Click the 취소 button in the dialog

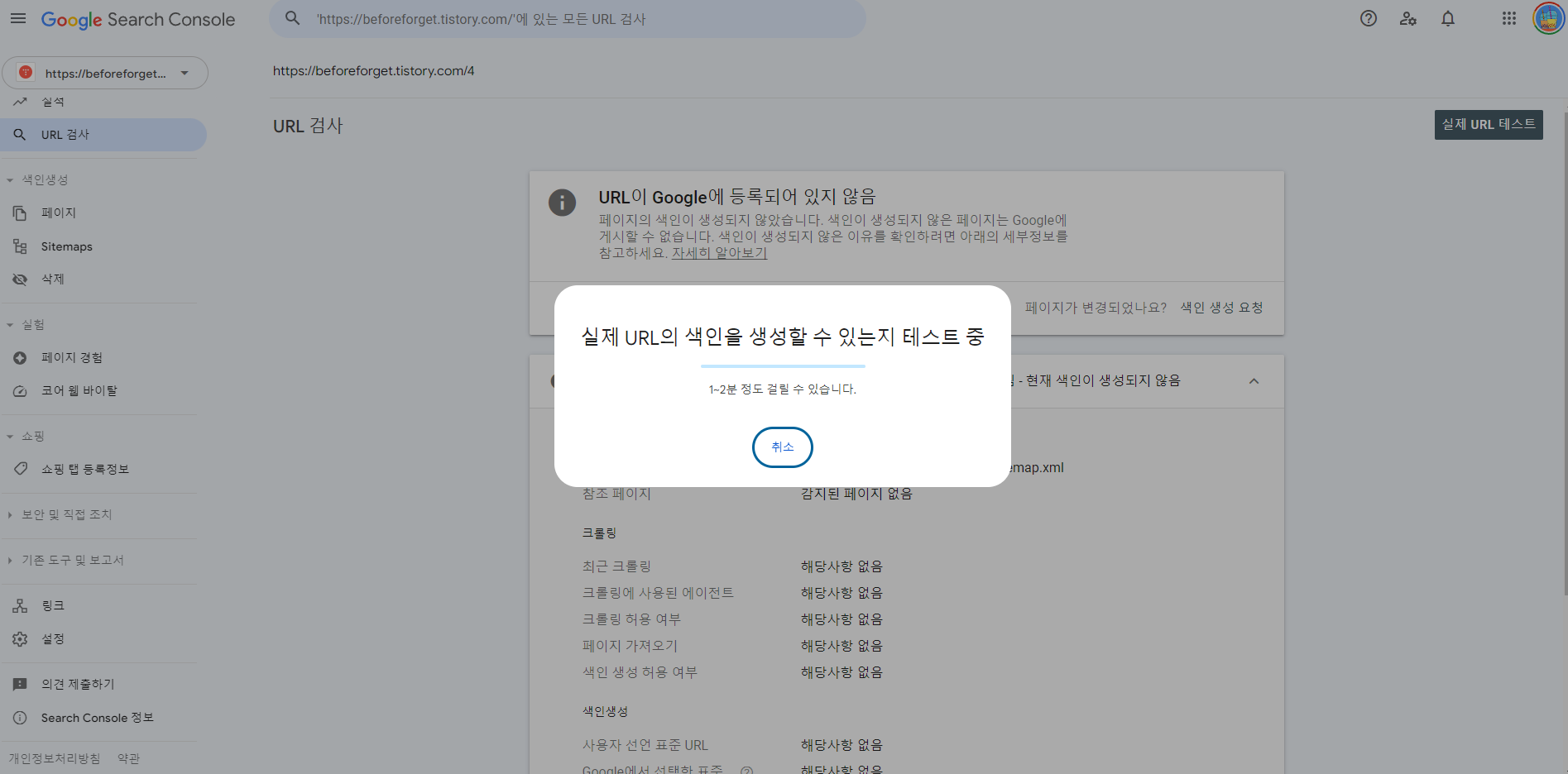coord(782,447)
